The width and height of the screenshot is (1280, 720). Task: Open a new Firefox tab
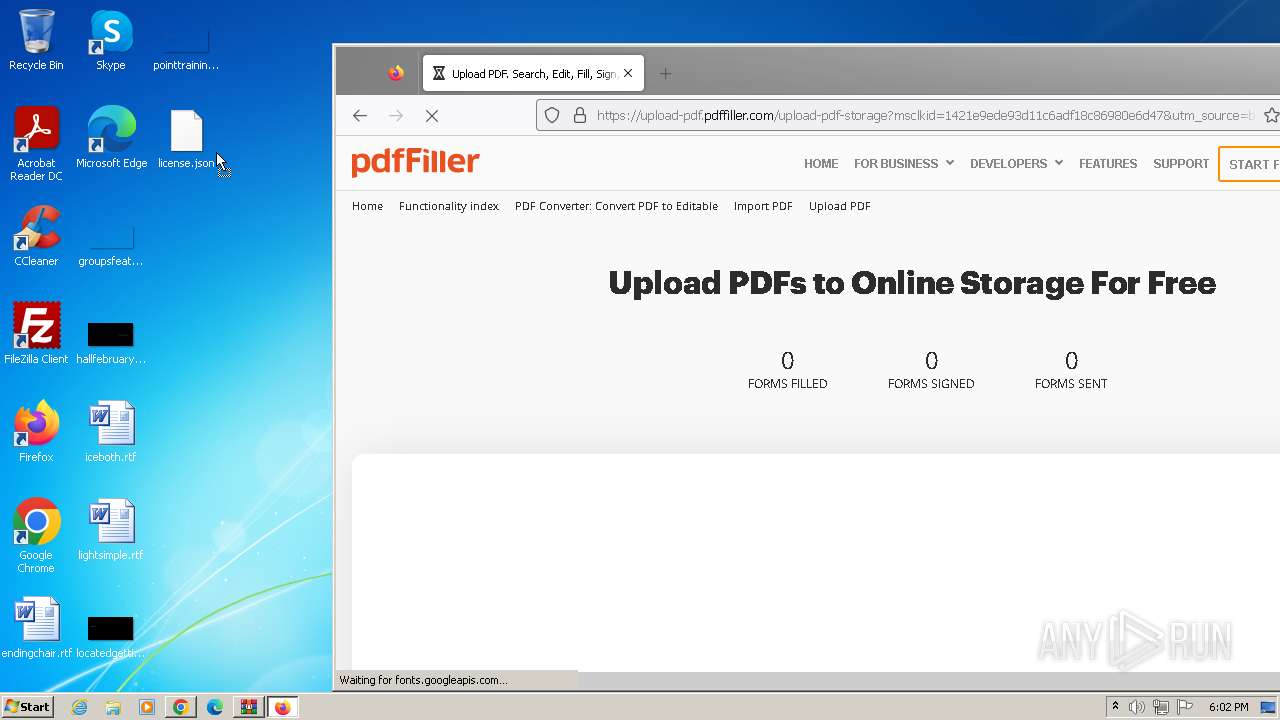pos(665,73)
